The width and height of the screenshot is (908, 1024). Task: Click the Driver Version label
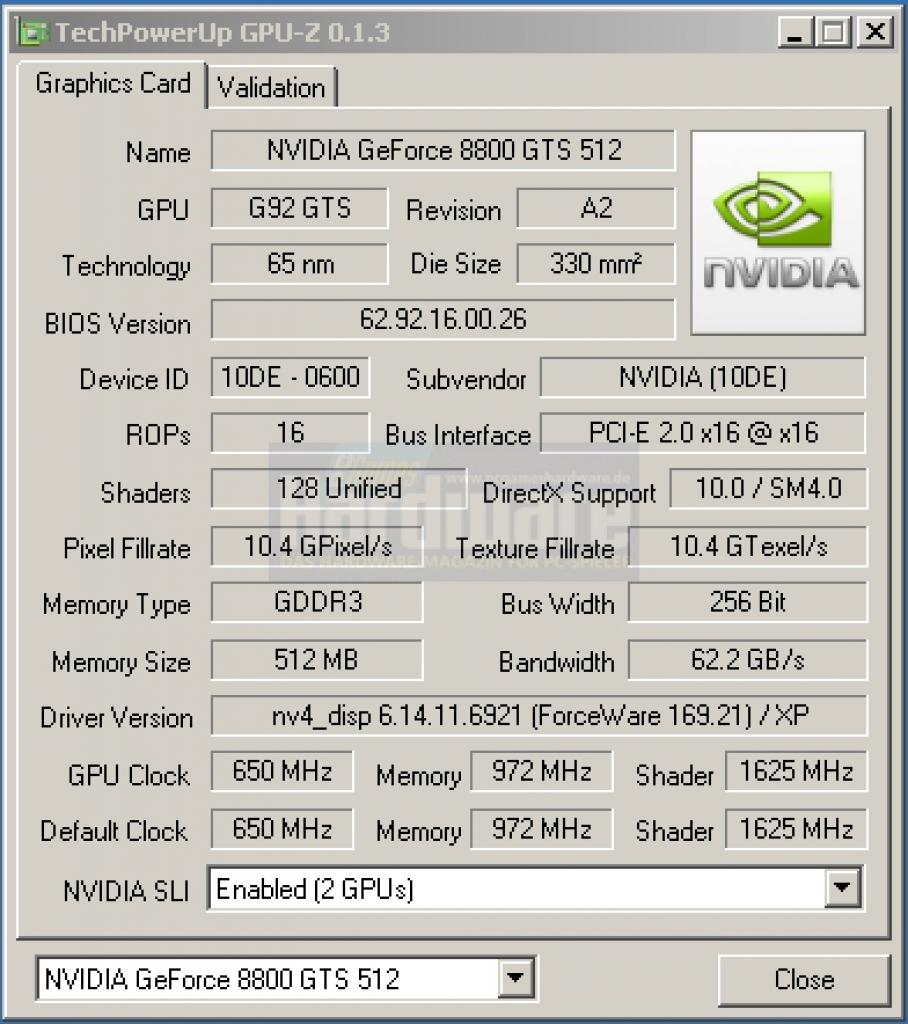coord(116,718)
